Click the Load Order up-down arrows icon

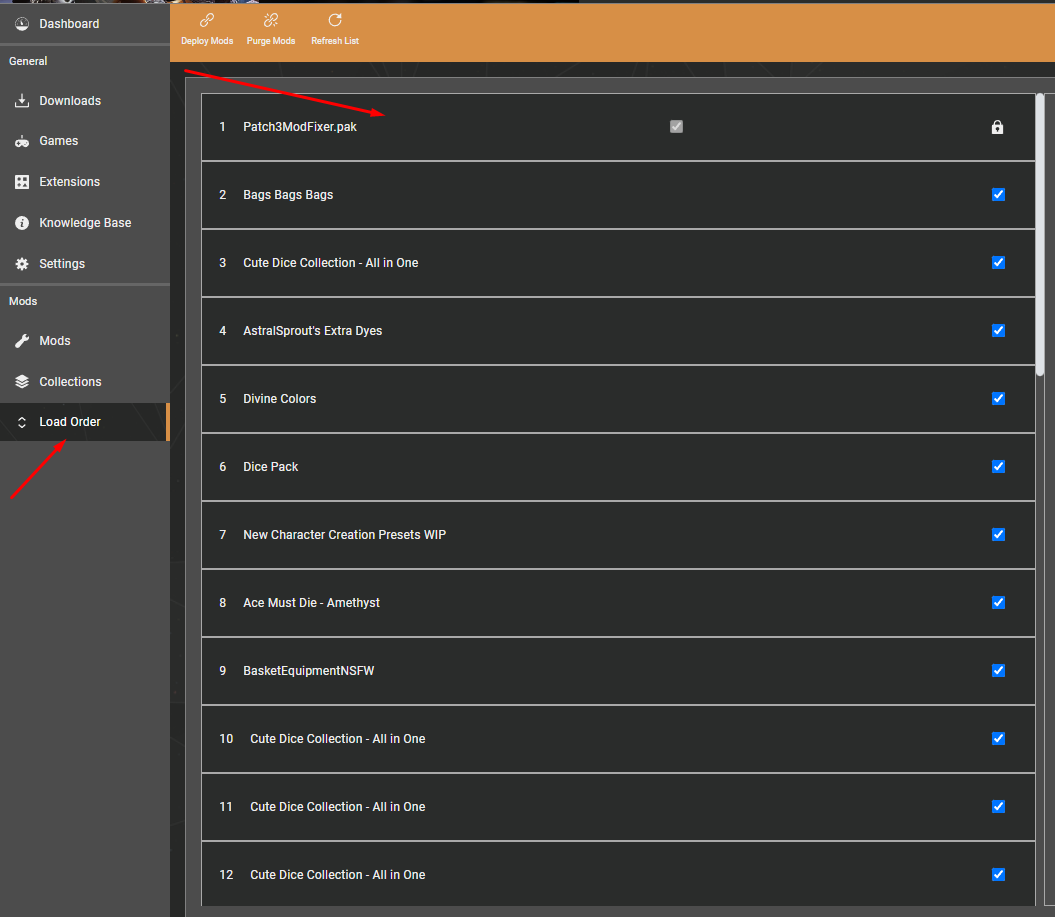coord(22,422)
